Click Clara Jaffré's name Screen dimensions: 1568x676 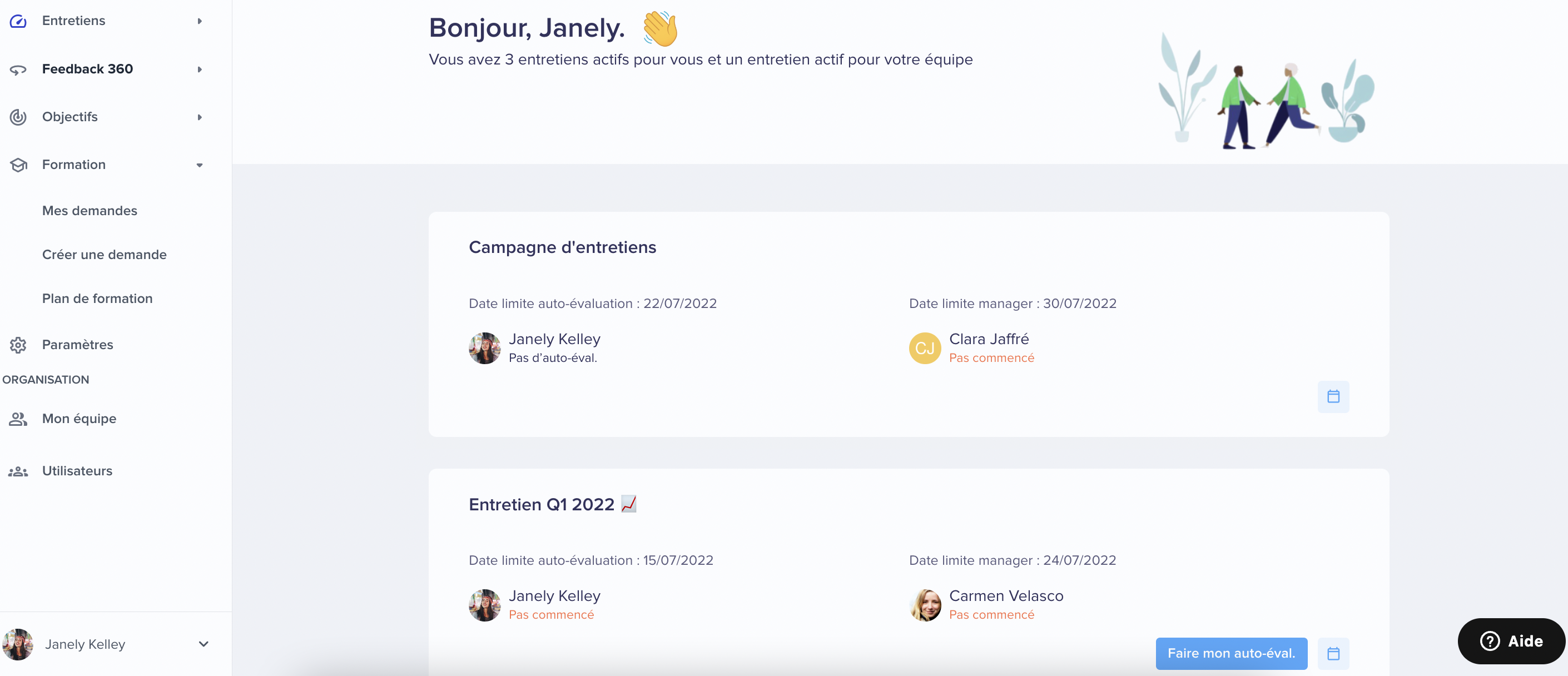989,339
